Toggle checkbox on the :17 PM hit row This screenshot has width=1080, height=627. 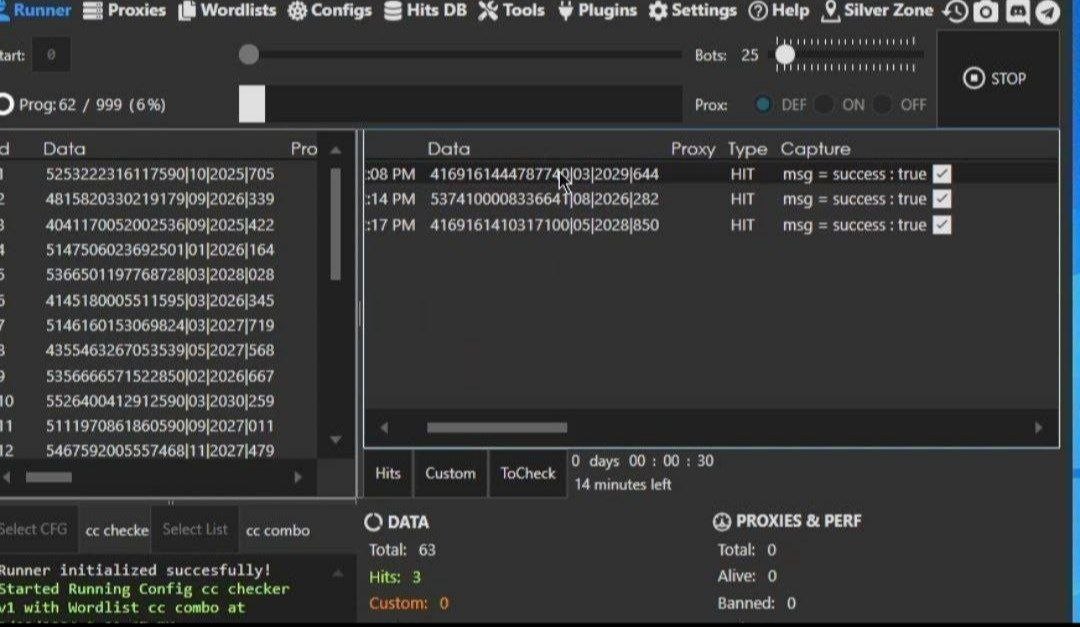click(942, 225)
